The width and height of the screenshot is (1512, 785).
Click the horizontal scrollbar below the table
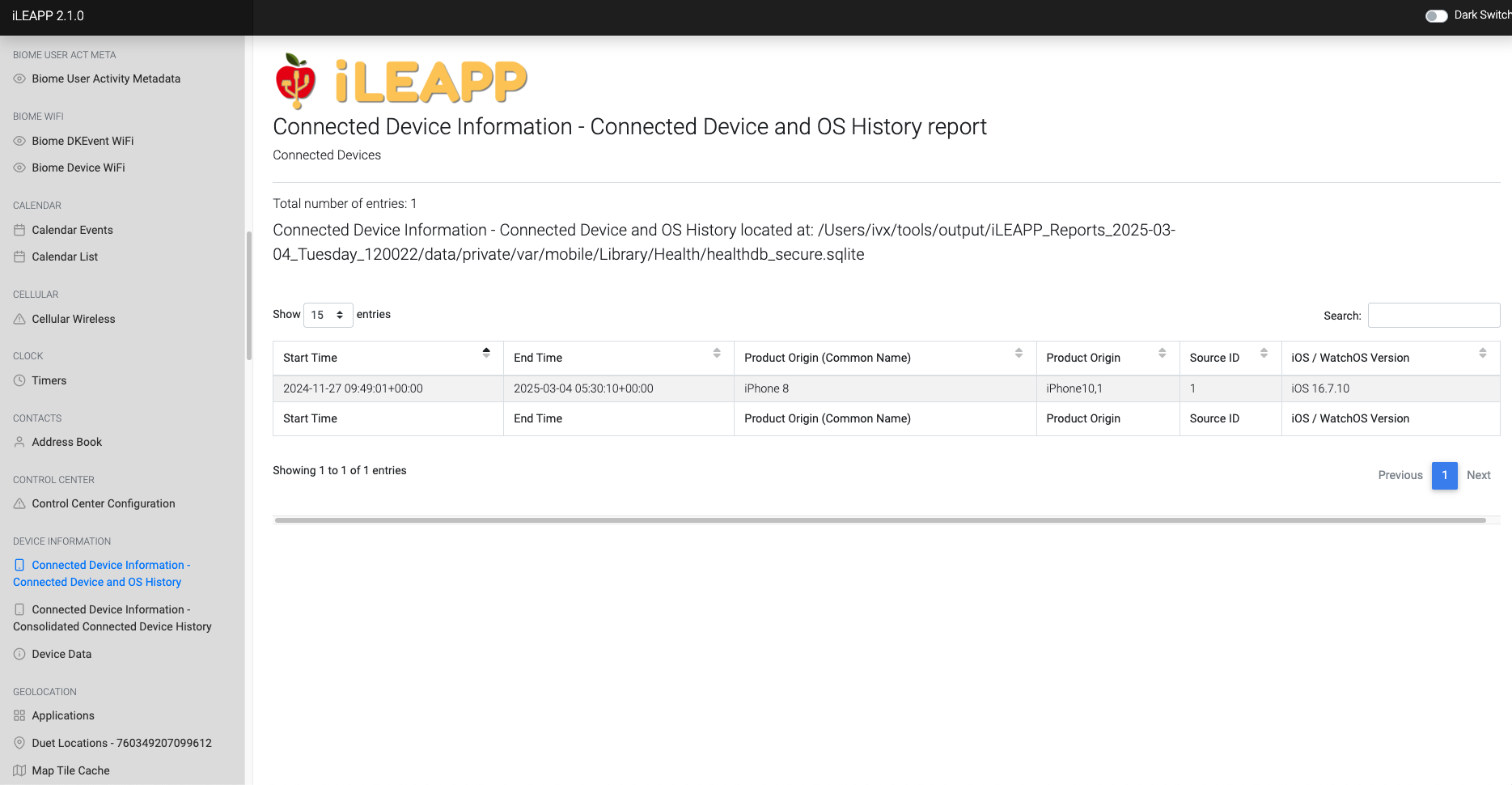pyautogui.click(x=879, y=520)
